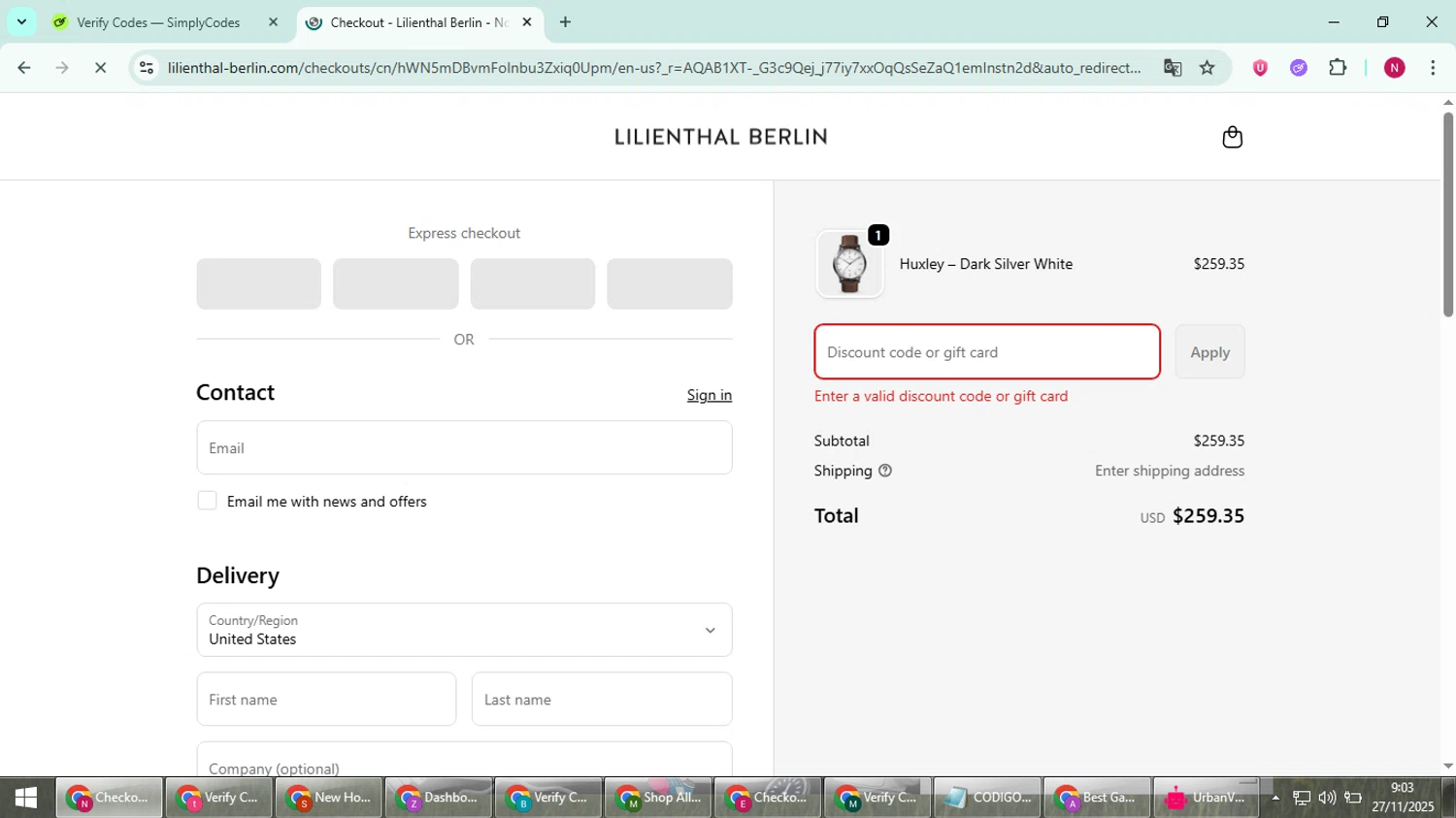Click the network tray icon
This screenshot has width=1456, height=818.
click(x=1302, y=798)
